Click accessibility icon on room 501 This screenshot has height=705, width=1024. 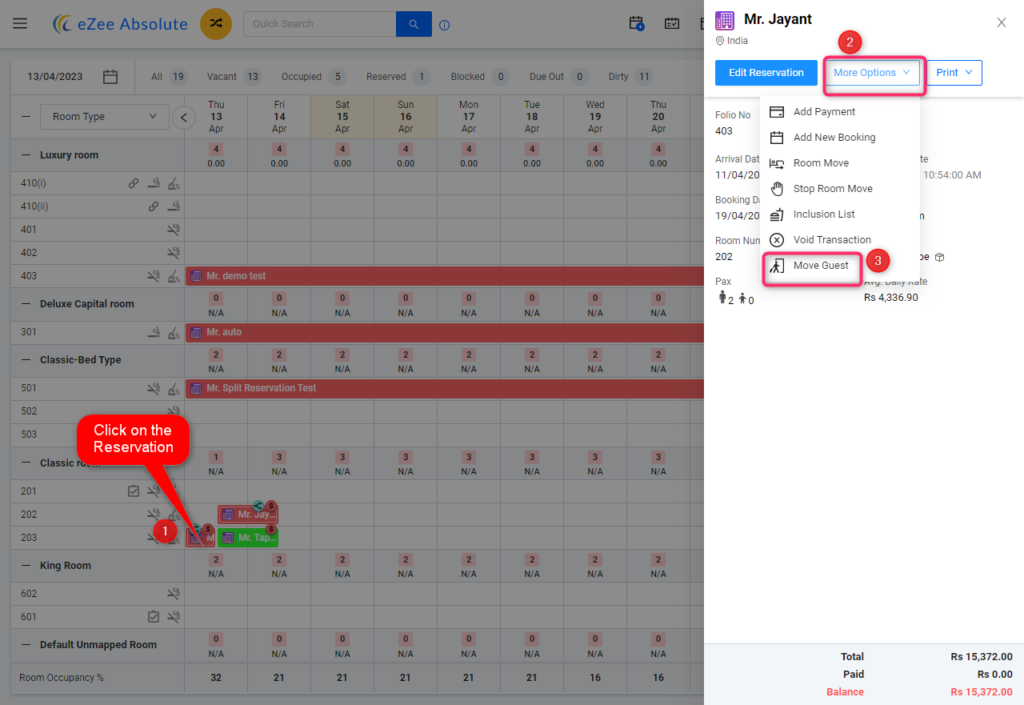pyautogui.click(x=174, y=388)
